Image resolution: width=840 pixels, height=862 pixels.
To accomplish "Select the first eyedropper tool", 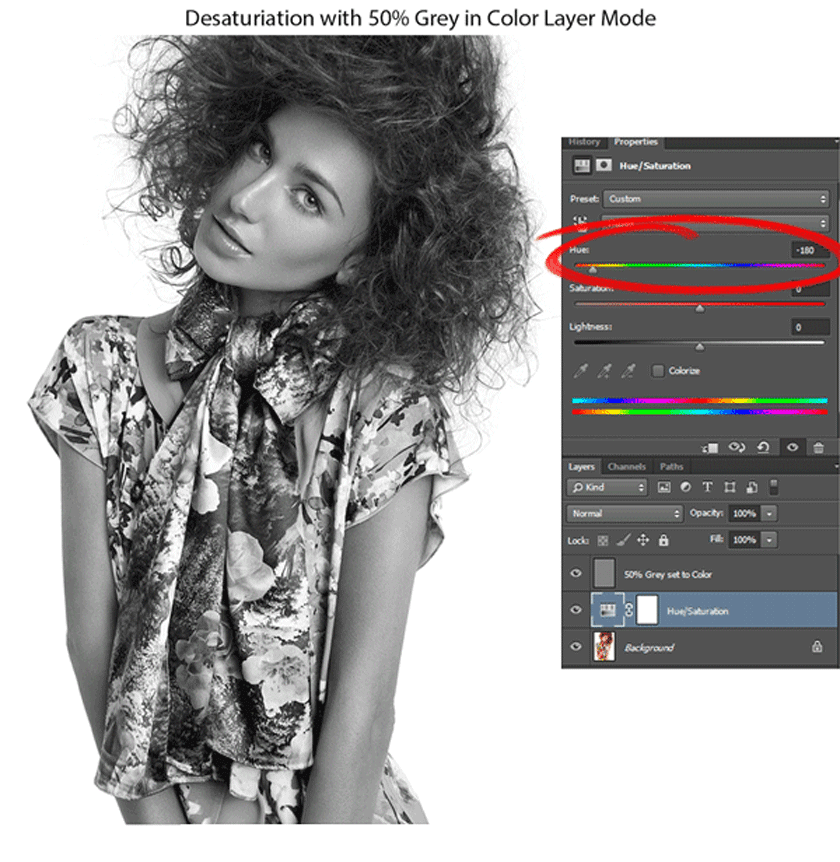I will point(581,371).
